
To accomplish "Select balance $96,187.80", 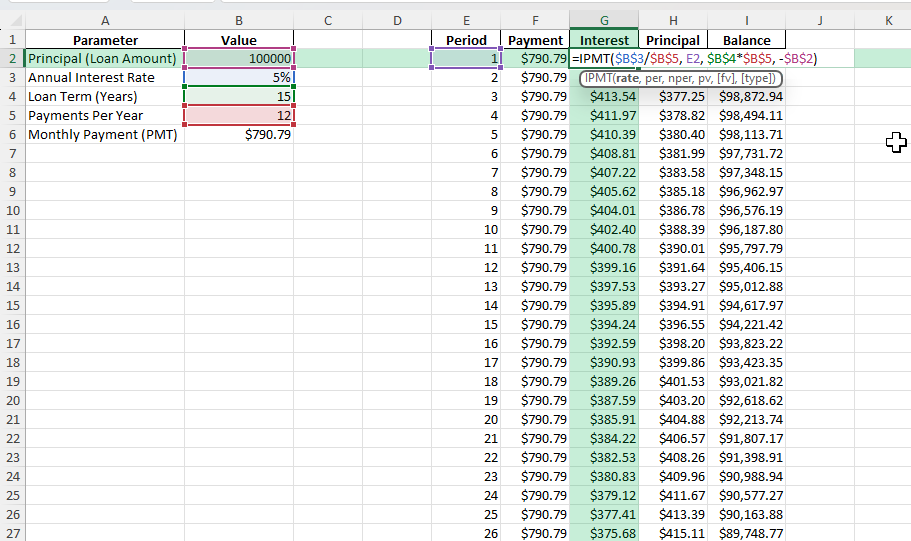I will [x=747, y=230].
